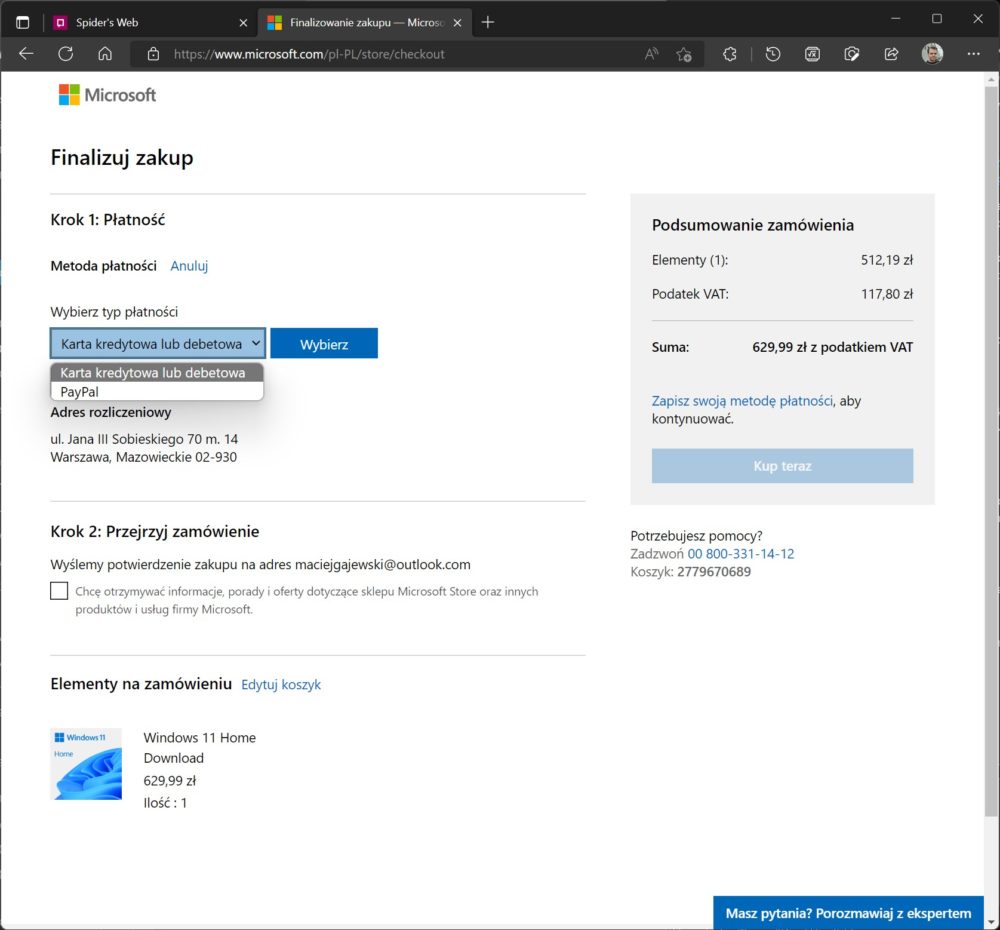
Task: Open the Porozmawiaj z ekspertem chat button
Action: (x=848, y=913)
